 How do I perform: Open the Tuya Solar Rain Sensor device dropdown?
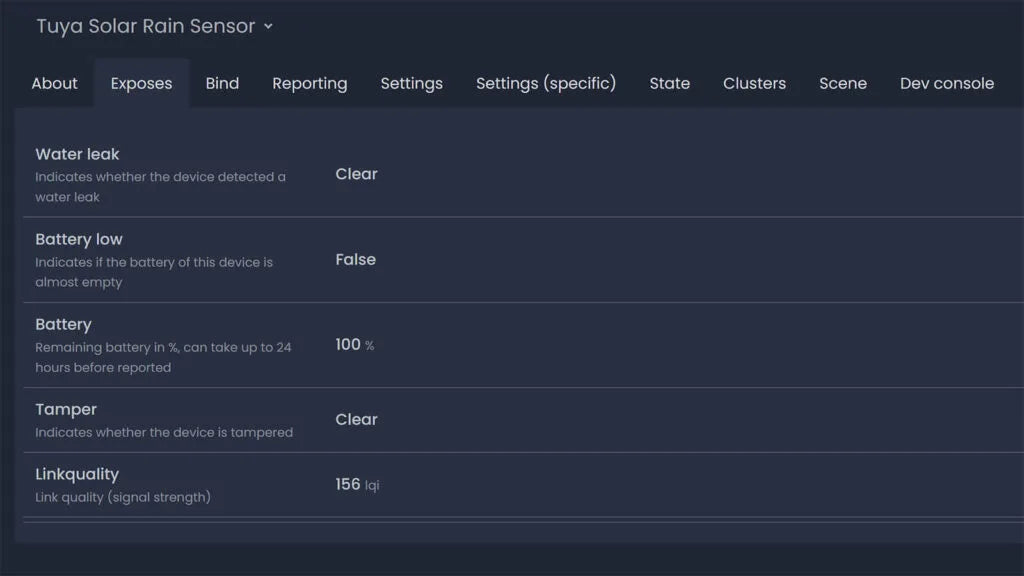click(x=155, y=27)
